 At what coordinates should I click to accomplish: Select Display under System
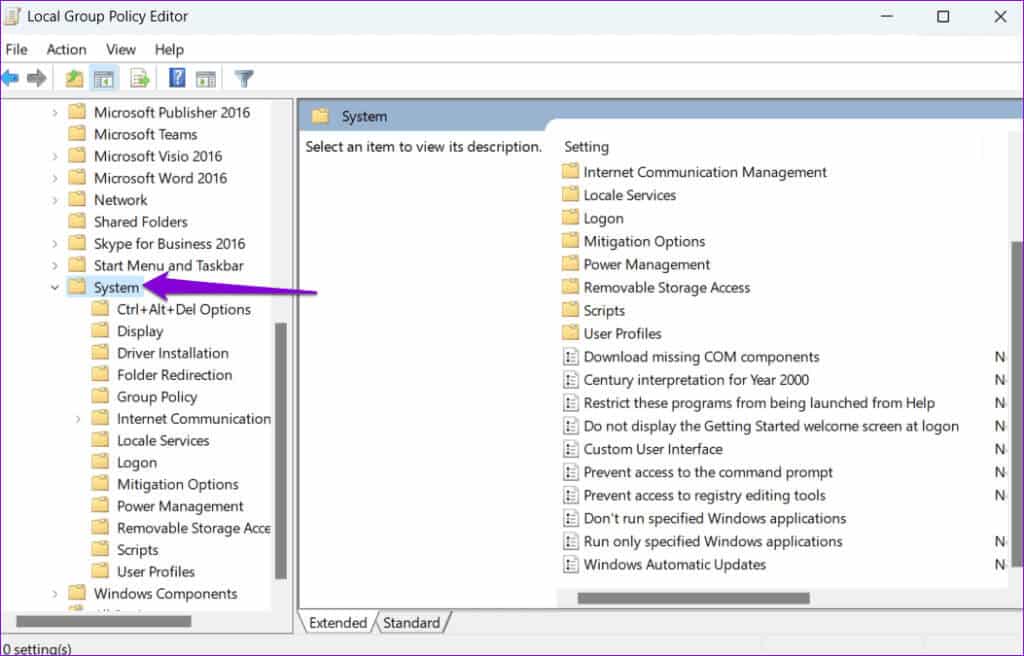tap(140, 331)
